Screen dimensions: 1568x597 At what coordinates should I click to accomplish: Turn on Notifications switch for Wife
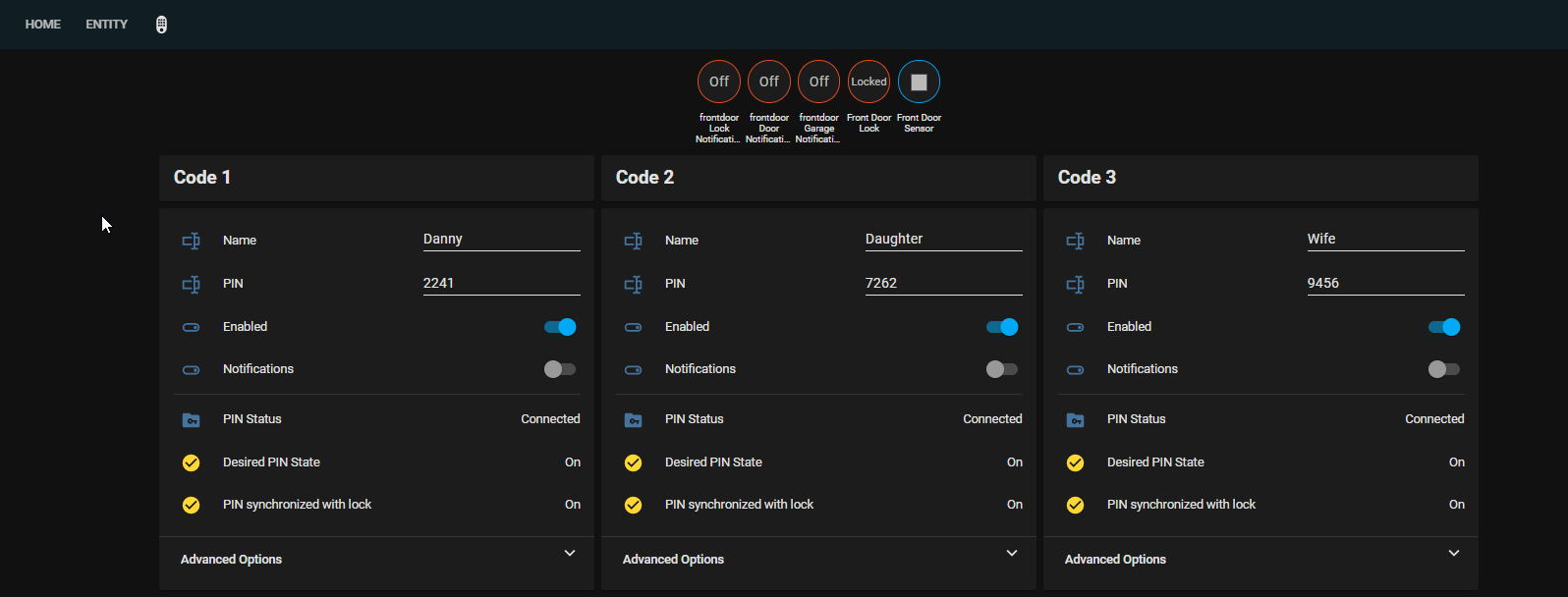pyautogui.click(x=1444, y=369)
